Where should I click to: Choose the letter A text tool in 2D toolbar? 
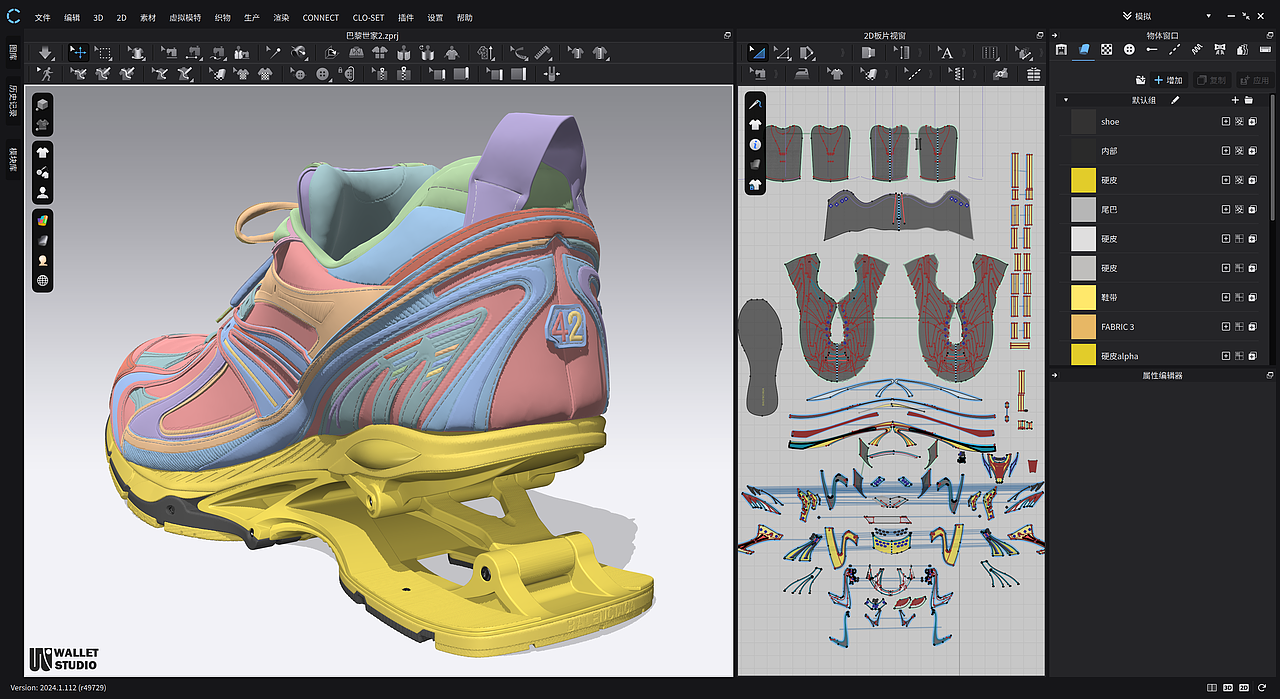coord(945,53)
